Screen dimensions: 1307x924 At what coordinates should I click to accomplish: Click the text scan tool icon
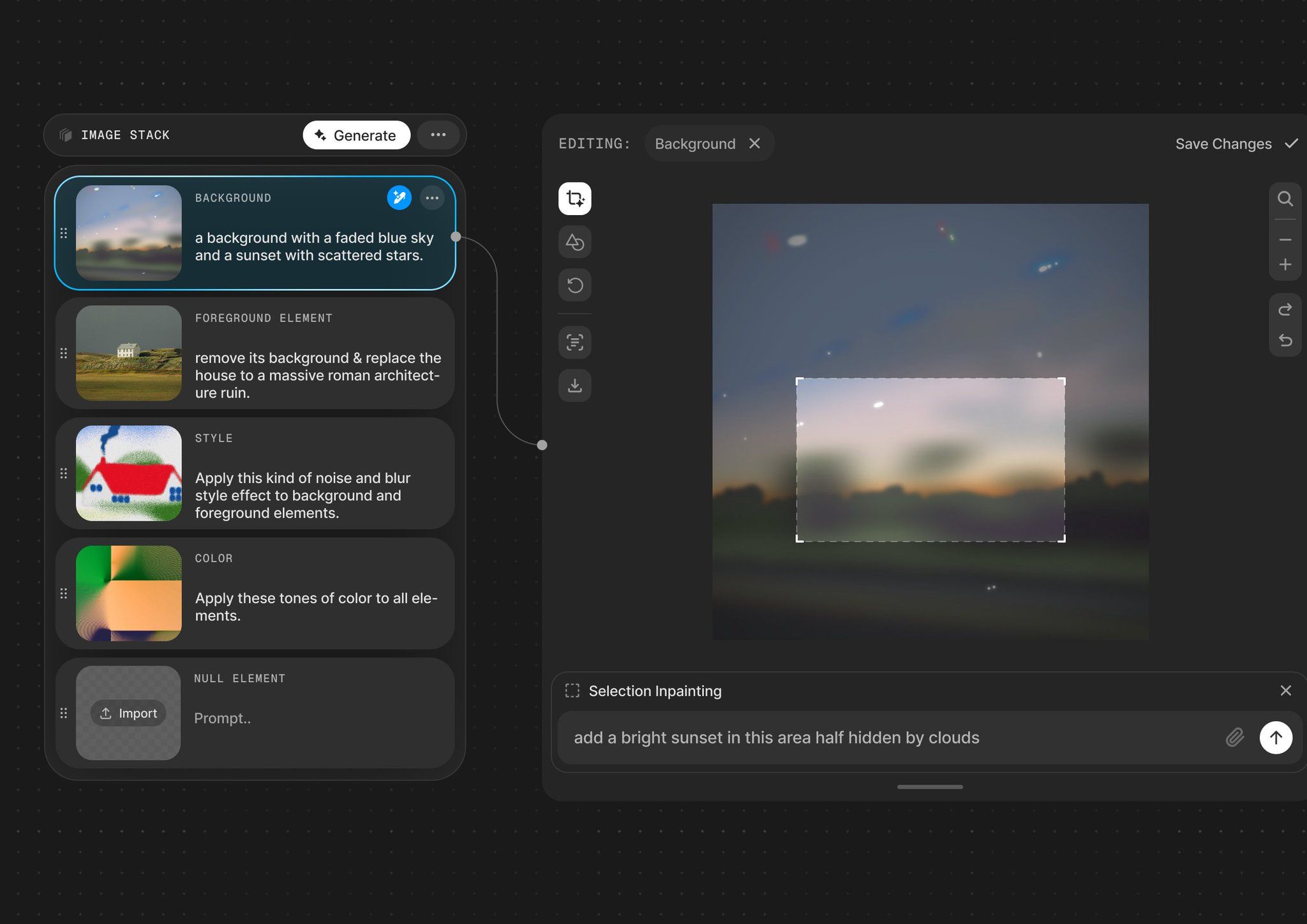coord(574,343)
